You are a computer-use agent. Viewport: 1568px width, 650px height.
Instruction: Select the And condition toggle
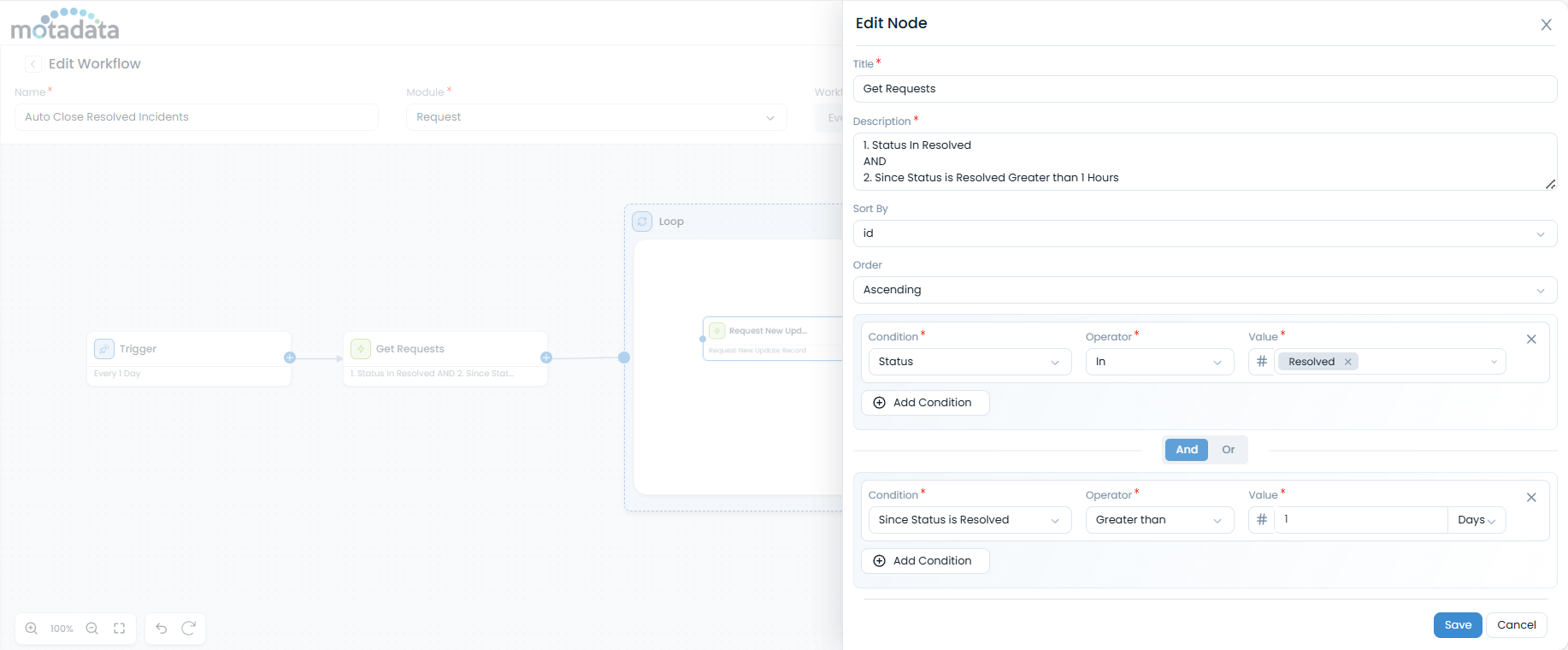(x=1187, y=450)
